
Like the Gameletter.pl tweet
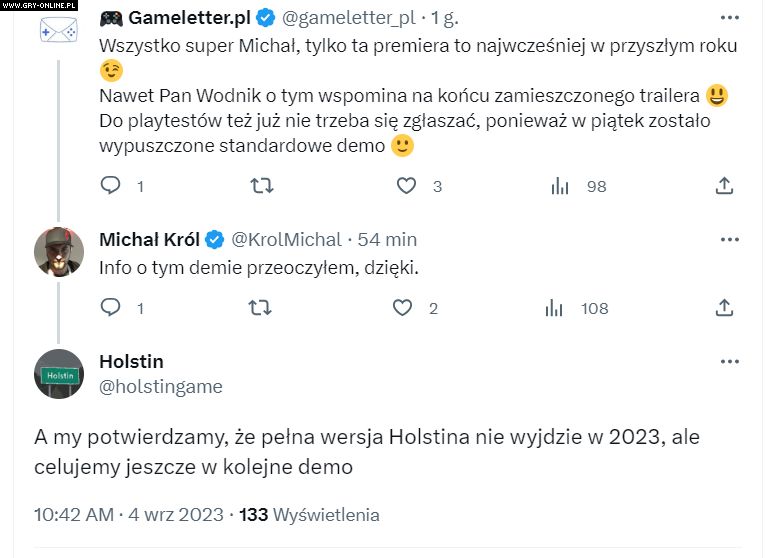point(406,186)
